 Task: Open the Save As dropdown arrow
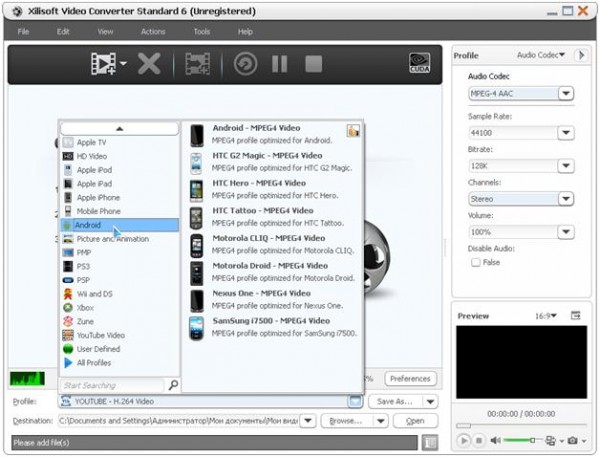(x=430, y=402)
